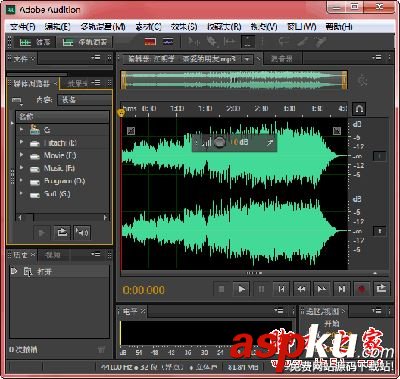
Task: Switch to the 媒体浏览器 tab
Action: (32, 83)
